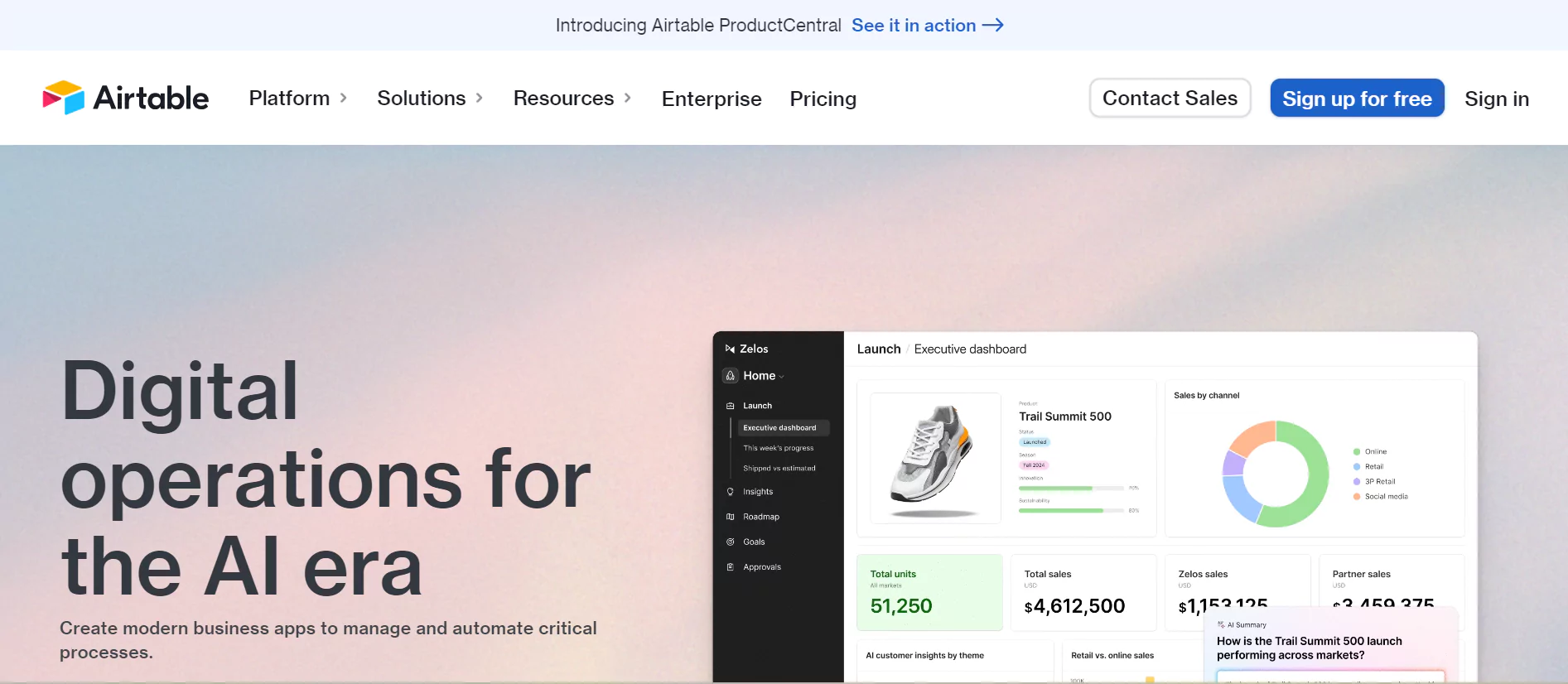Click the Innovation progress bar
1568x684 pixels.
click(x=1071, y=488)
